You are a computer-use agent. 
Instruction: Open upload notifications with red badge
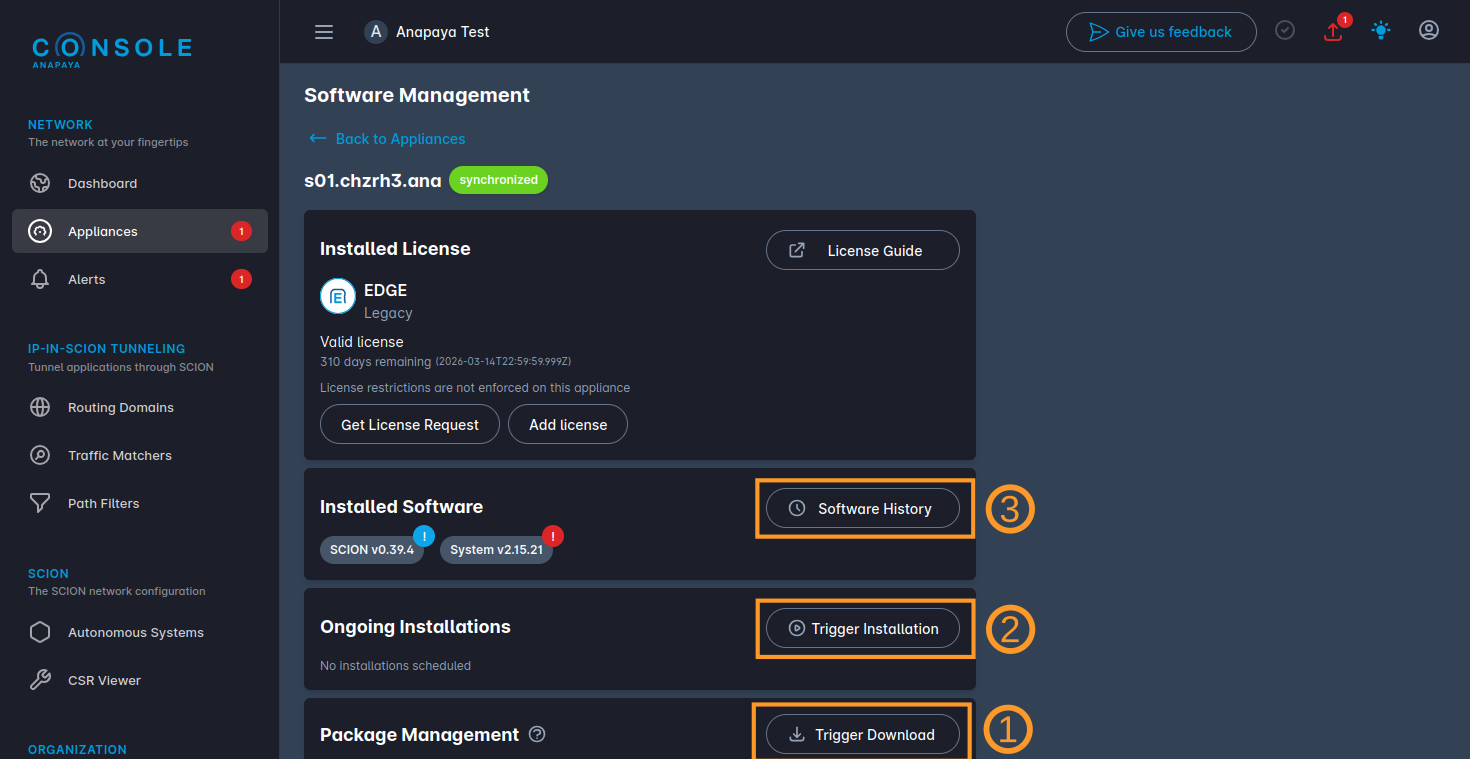coord(1333,32)
